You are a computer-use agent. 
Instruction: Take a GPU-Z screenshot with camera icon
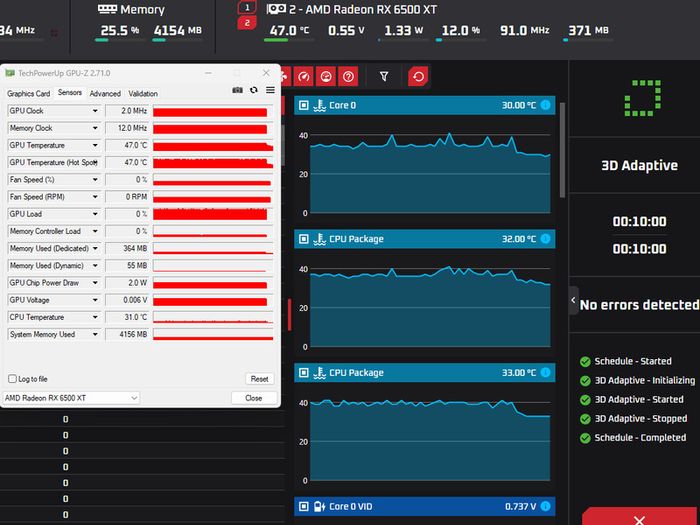point(238,90)
